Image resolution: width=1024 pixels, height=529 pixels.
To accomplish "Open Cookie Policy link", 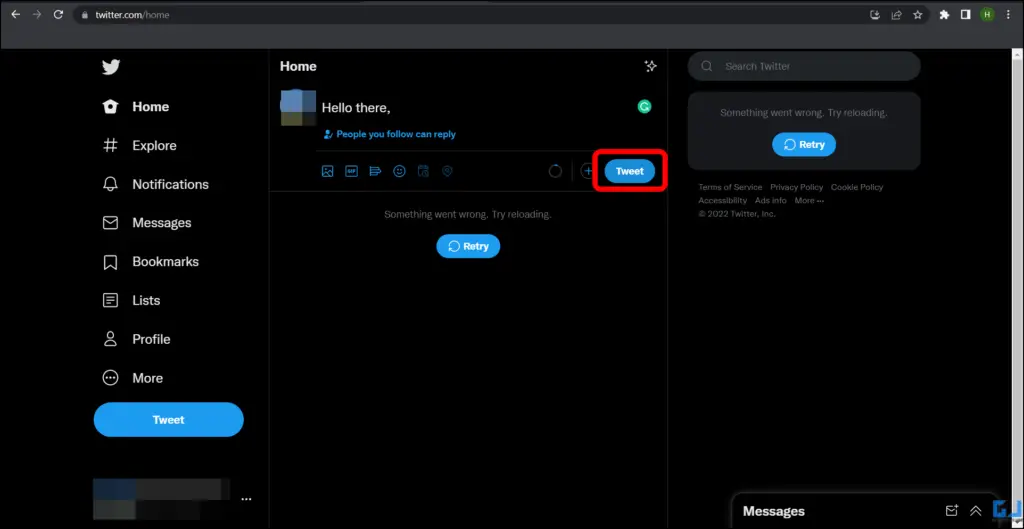I will pyautogui.click(x=857, y=187).
